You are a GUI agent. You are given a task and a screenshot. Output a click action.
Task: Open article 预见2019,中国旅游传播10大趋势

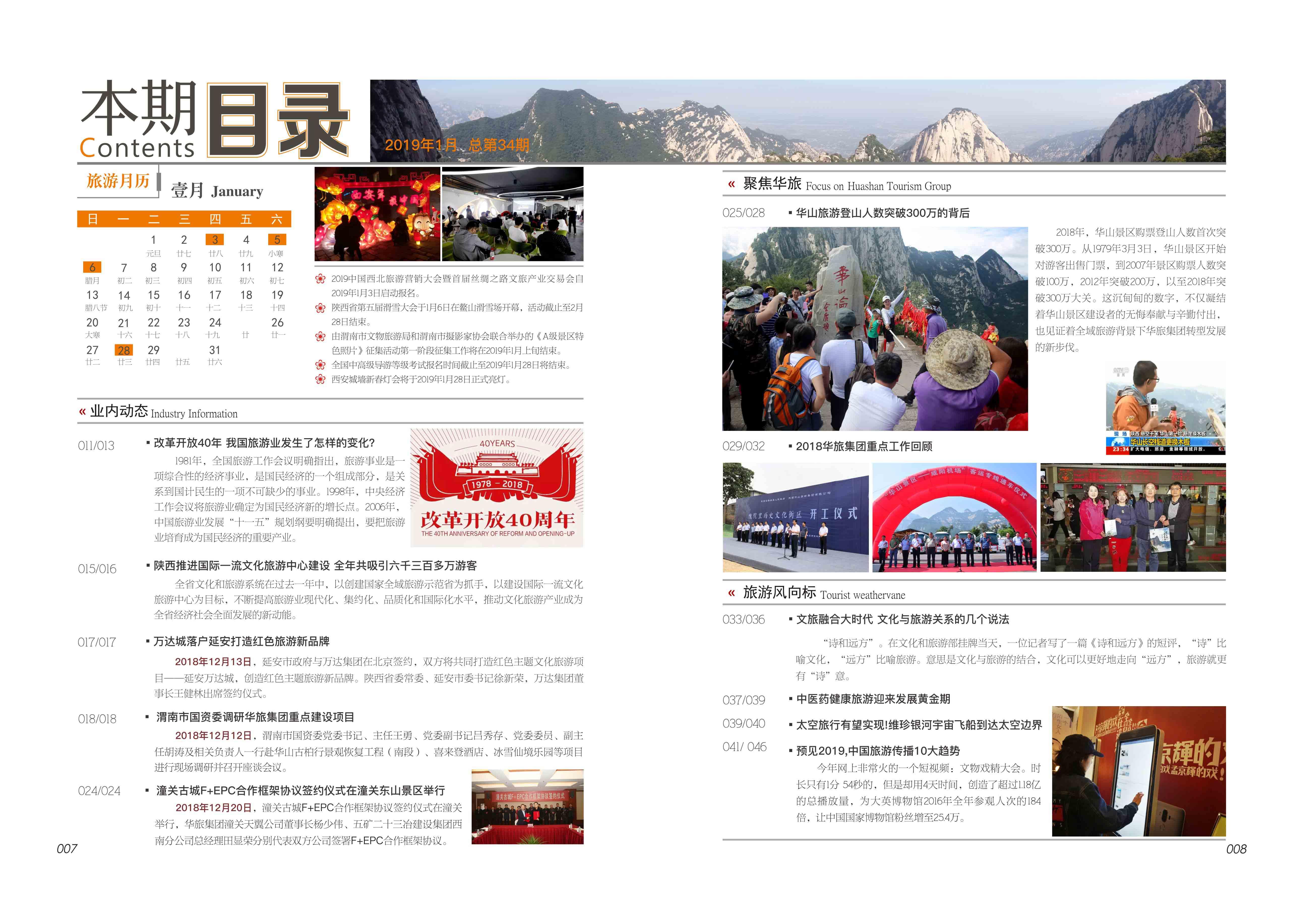878,751
